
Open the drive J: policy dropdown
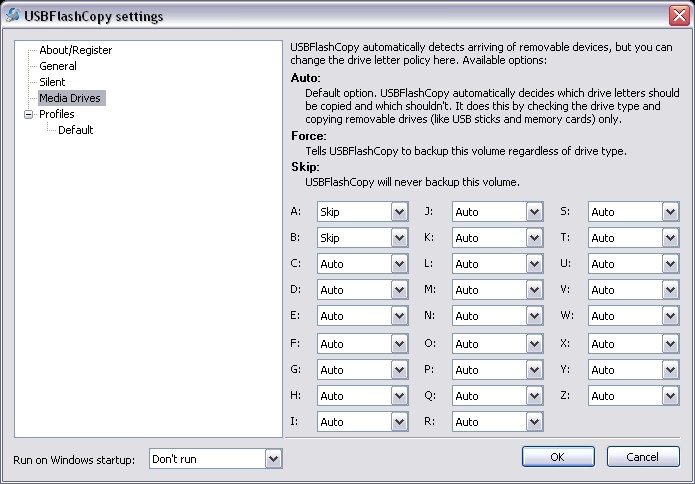pyautogui.click(x=498, y=211)
